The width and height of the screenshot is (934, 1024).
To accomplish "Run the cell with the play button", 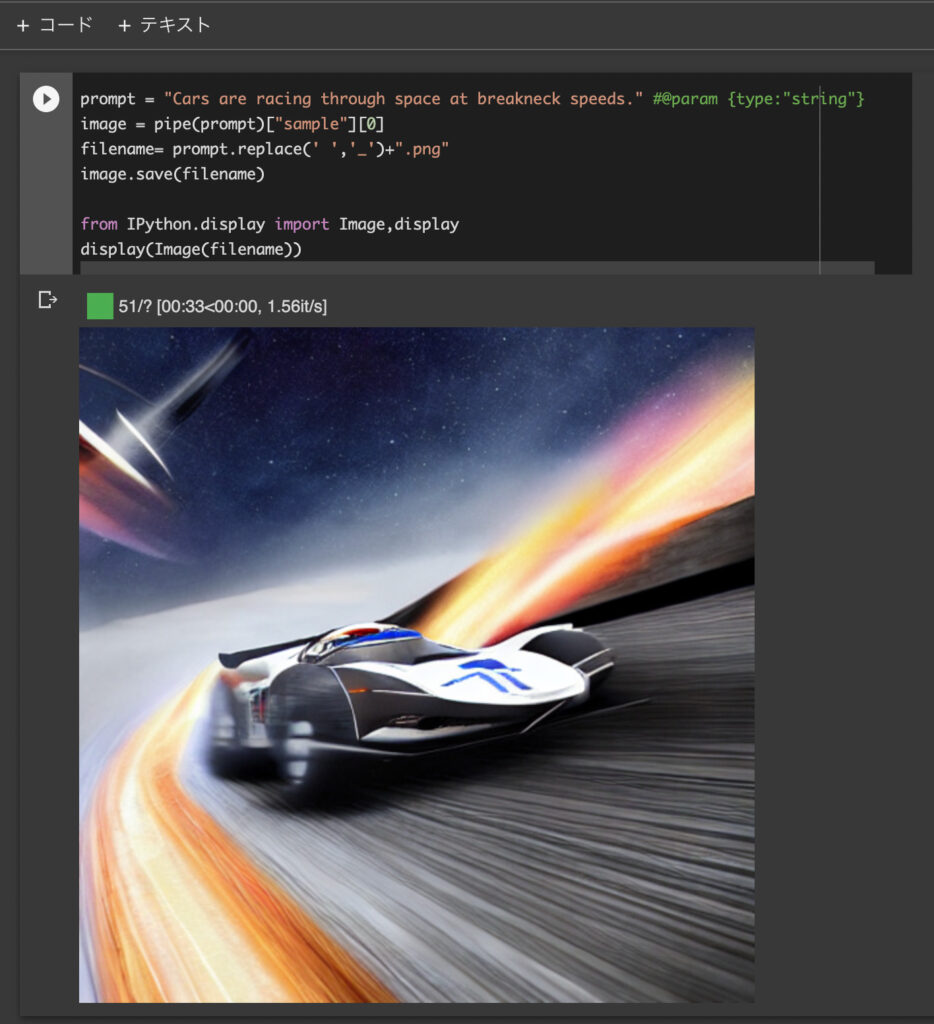I will [x=46, y=99].
